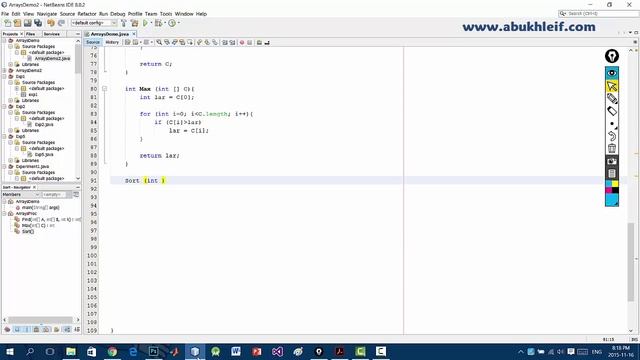Switch to the editor History view
Viewport: 640px width, 360px height.
tap(112, 42)
